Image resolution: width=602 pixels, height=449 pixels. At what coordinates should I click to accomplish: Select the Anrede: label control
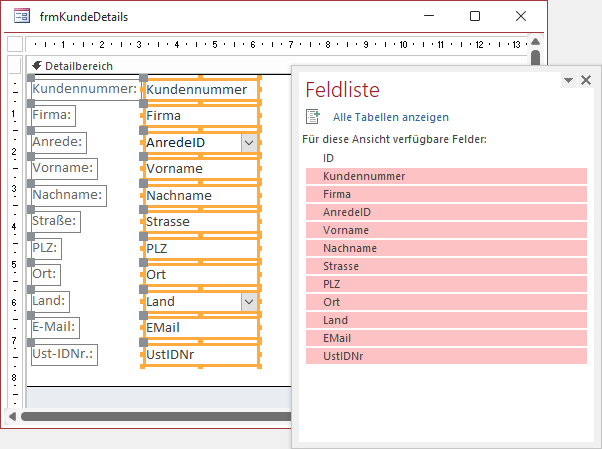coord(58,142)
